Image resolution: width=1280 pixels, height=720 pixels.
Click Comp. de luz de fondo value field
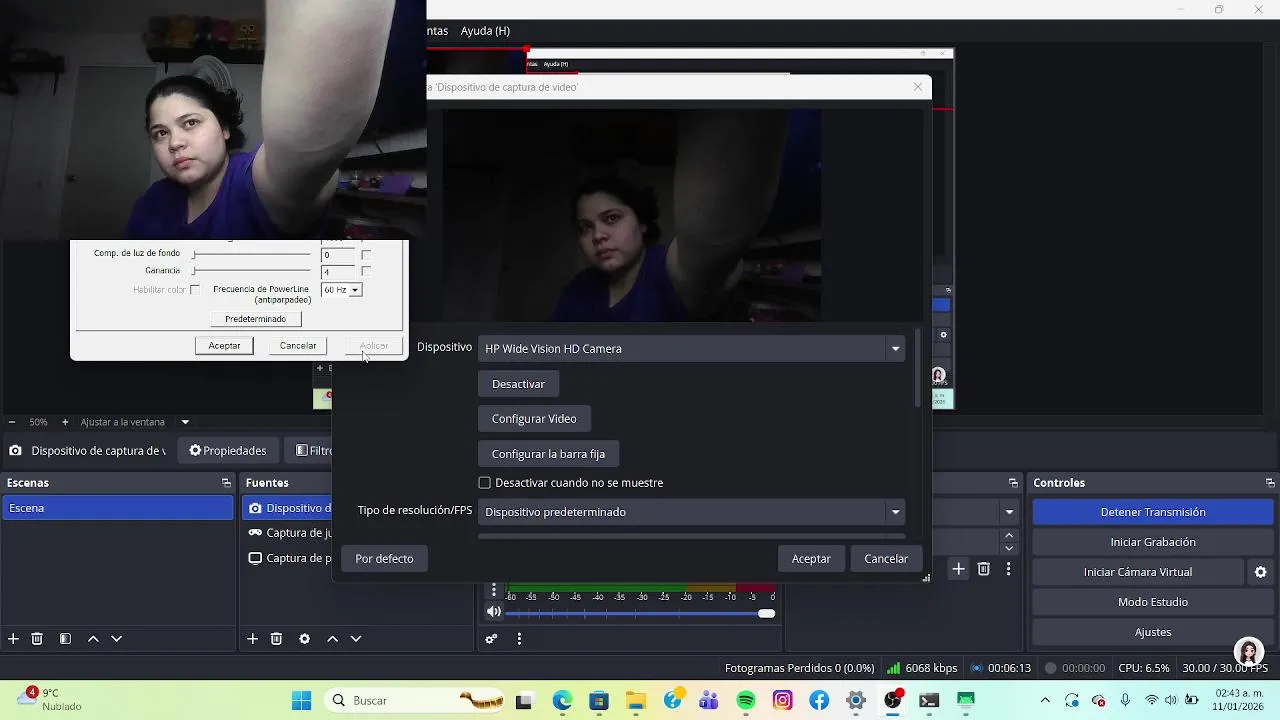point(338,255)
